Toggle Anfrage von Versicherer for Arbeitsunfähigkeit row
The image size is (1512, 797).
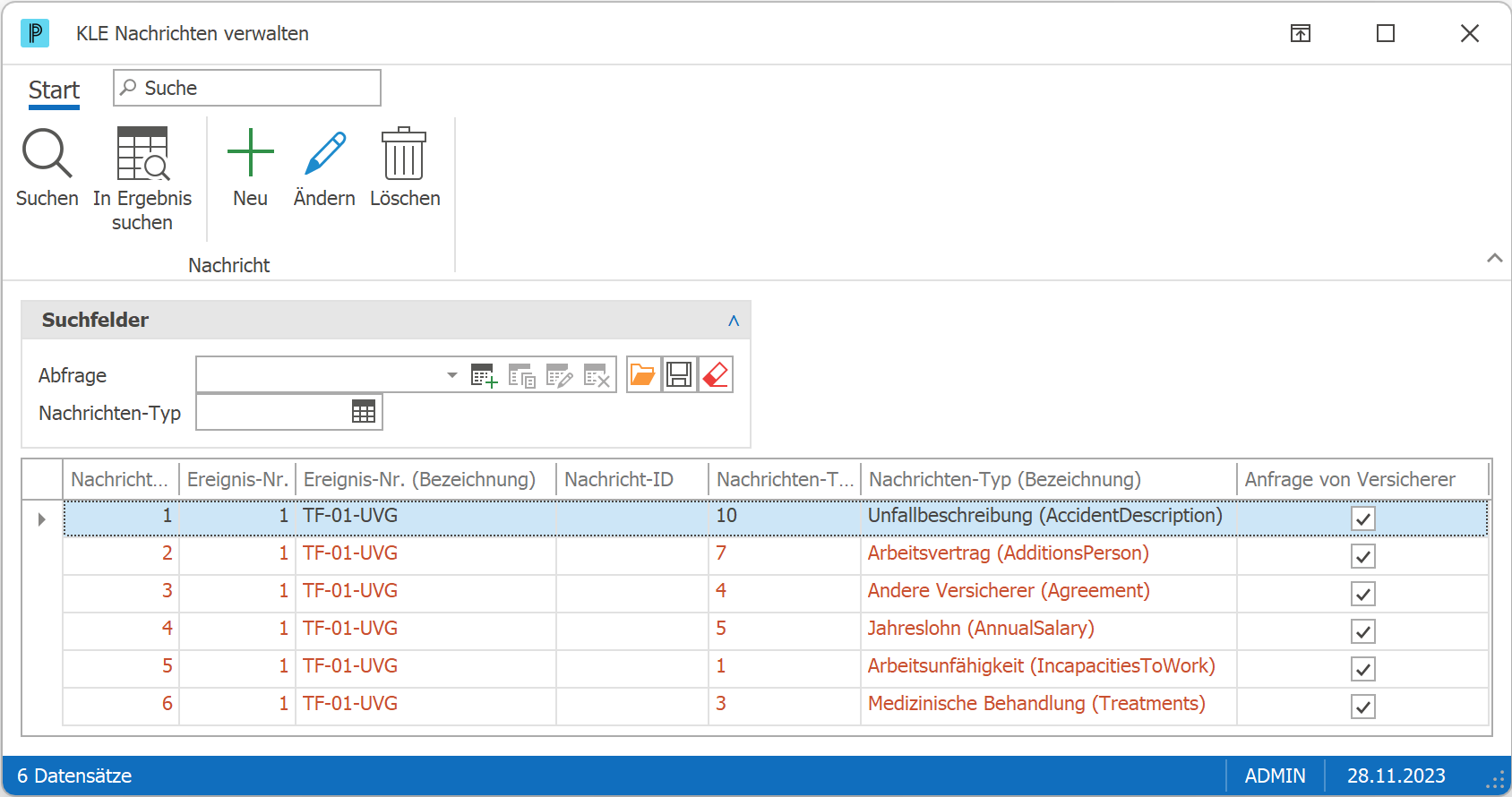pyautogui.click(x=1363, y=669)
